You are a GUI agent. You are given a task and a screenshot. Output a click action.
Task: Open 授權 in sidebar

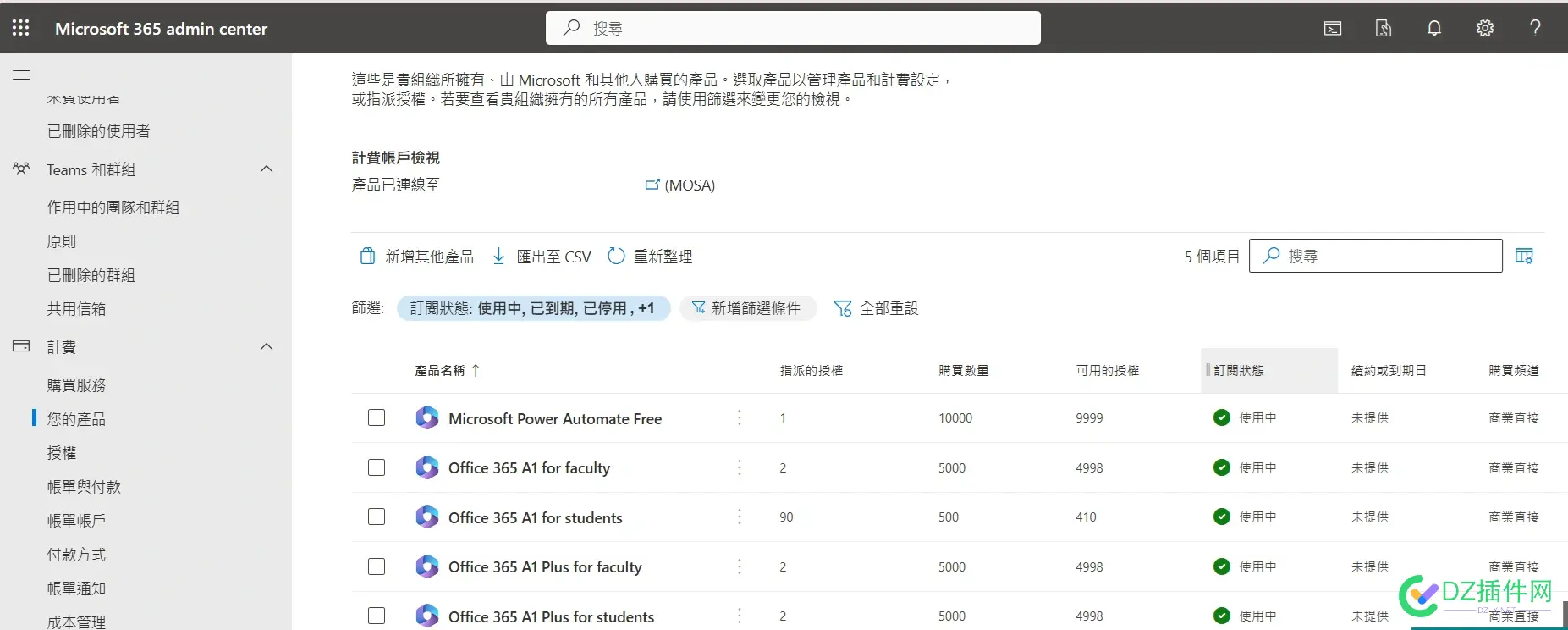coord(62,453)
